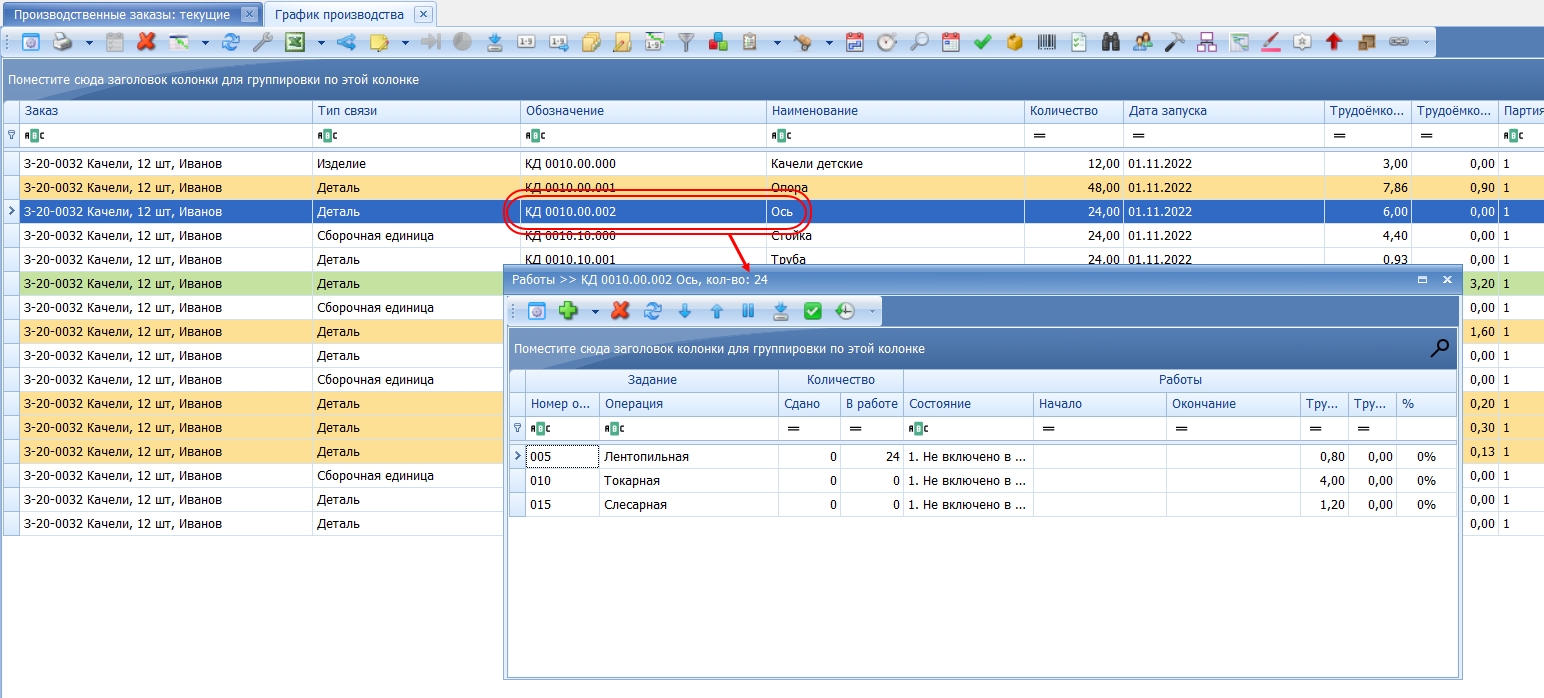Click the wrench settings icon
Image resolution: width=1544 pixels, height=698 pixels.
pyautogui.click(x=262, y=42)
